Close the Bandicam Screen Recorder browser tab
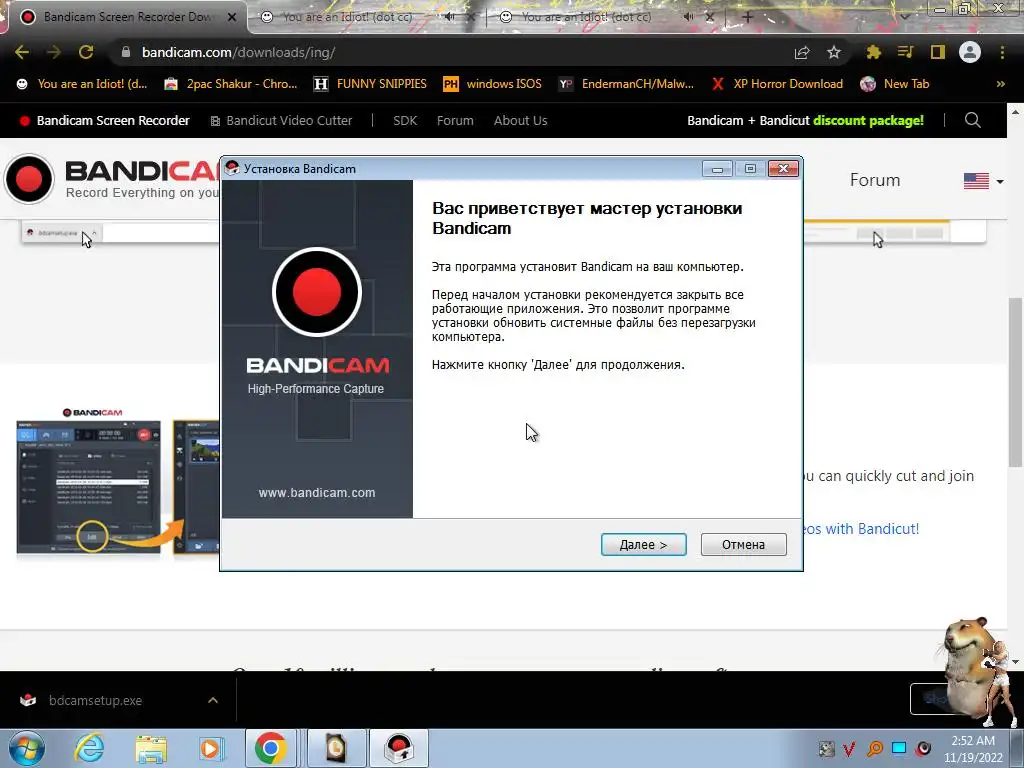Screen dimensions: 1024x768 232,17
